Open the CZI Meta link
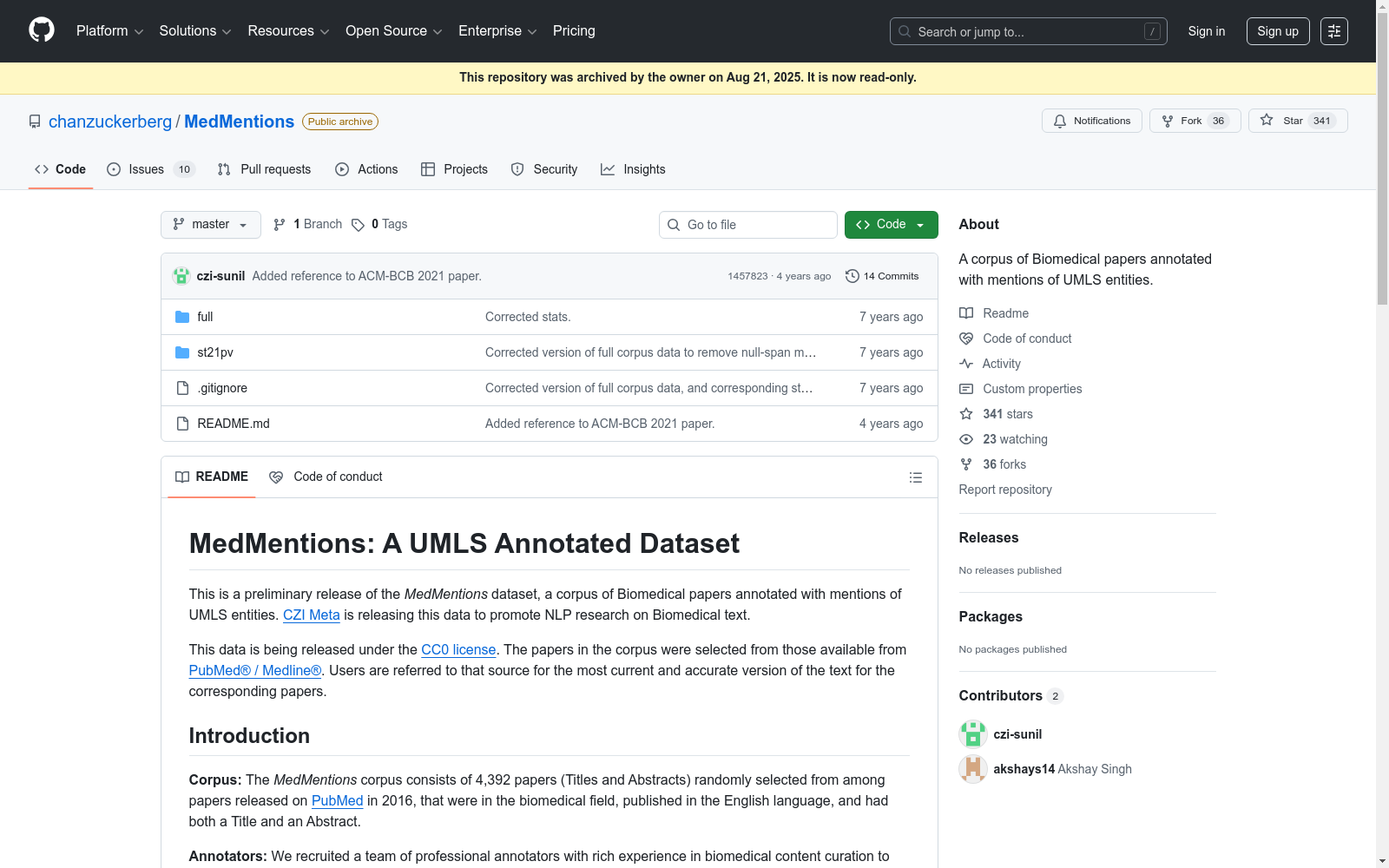The image size is (1389, 868). [x=312, y=615]
